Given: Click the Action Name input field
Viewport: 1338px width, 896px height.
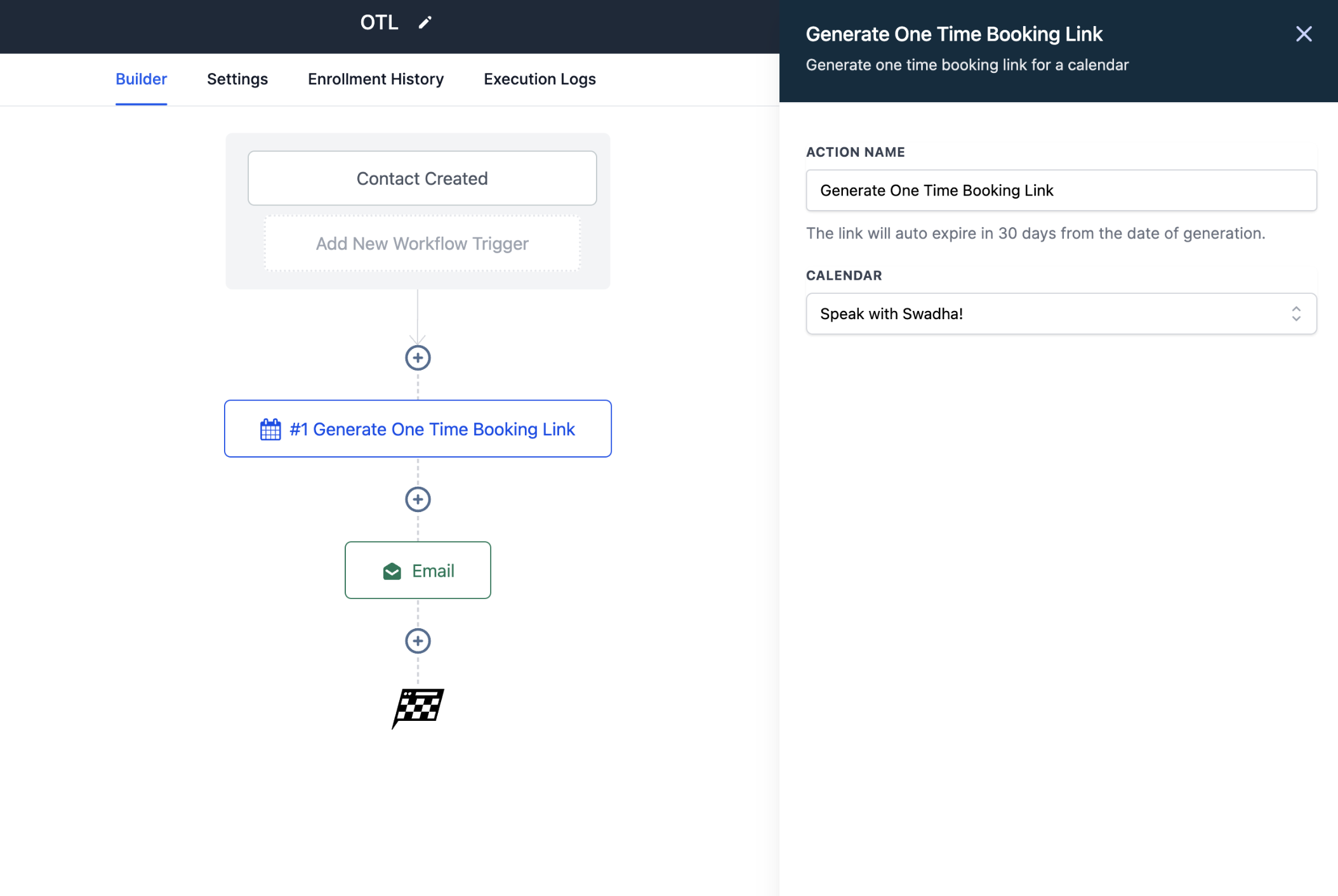Looking at the screenshot, I should point(1061,190).
